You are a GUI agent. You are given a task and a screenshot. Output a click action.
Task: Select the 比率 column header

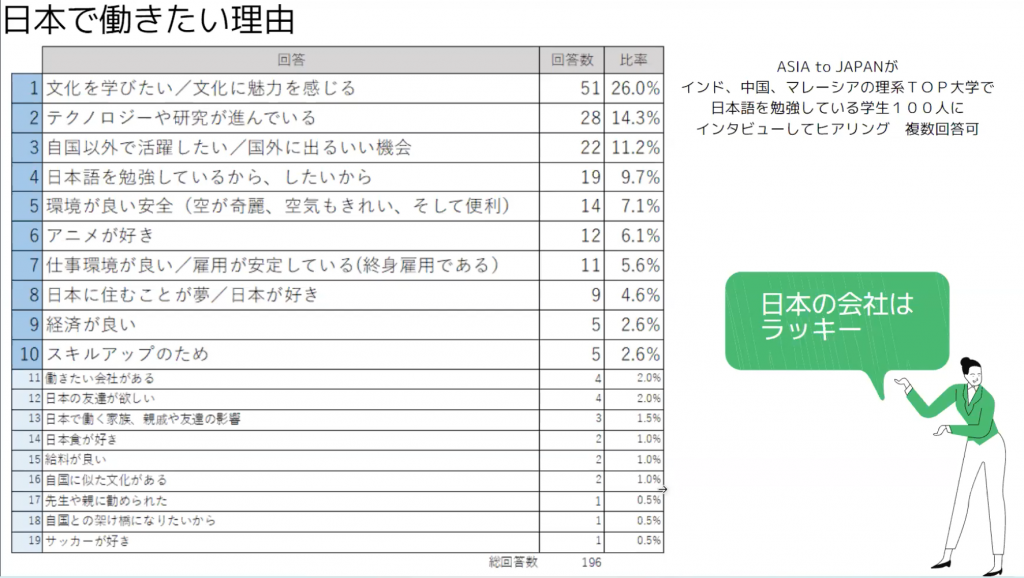633,60
